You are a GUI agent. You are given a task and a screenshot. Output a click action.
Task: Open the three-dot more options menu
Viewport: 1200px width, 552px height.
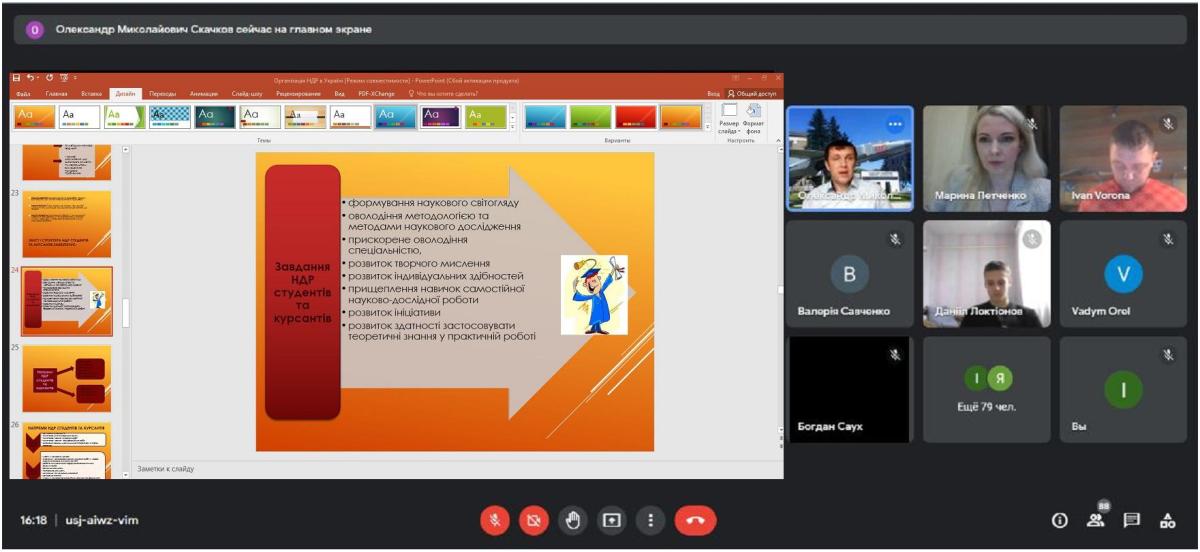point(650,520)
